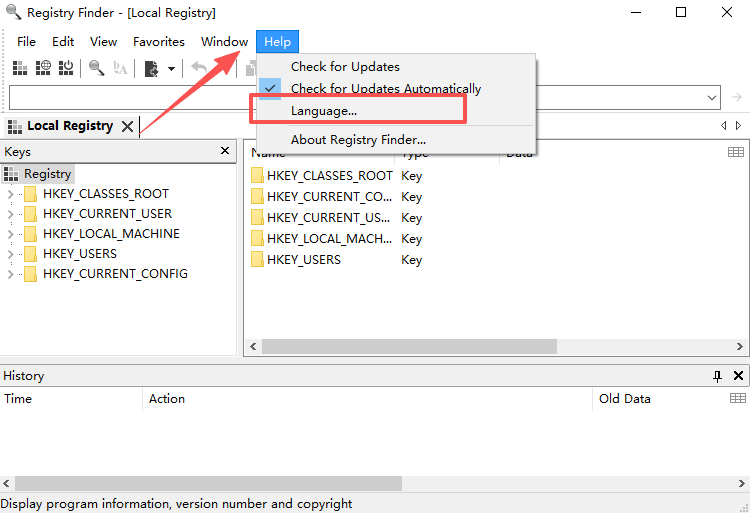Click the list pane horizontal scrollbar thumb

[409, 347]
